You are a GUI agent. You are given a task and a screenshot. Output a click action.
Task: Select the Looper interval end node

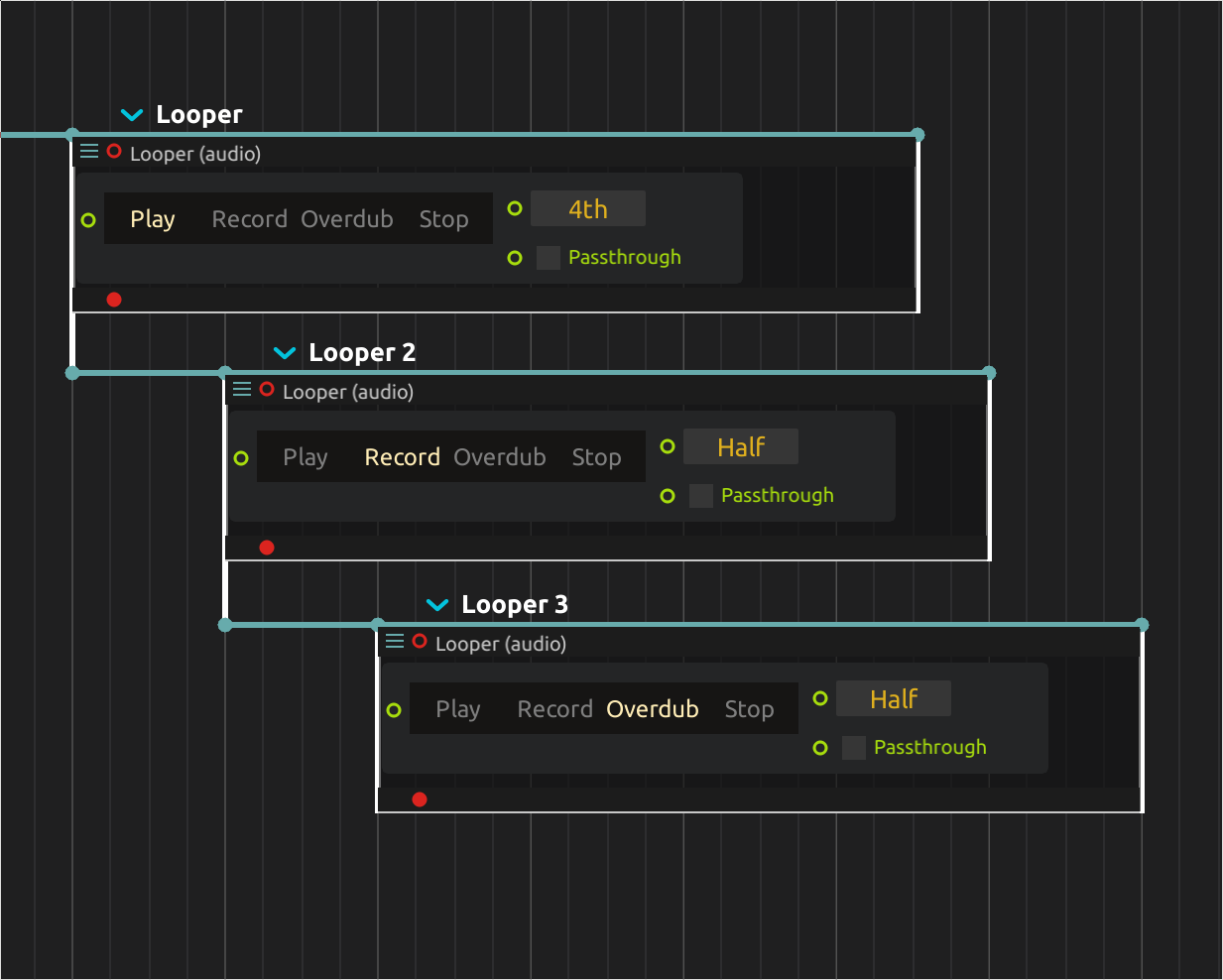point(918,134)
